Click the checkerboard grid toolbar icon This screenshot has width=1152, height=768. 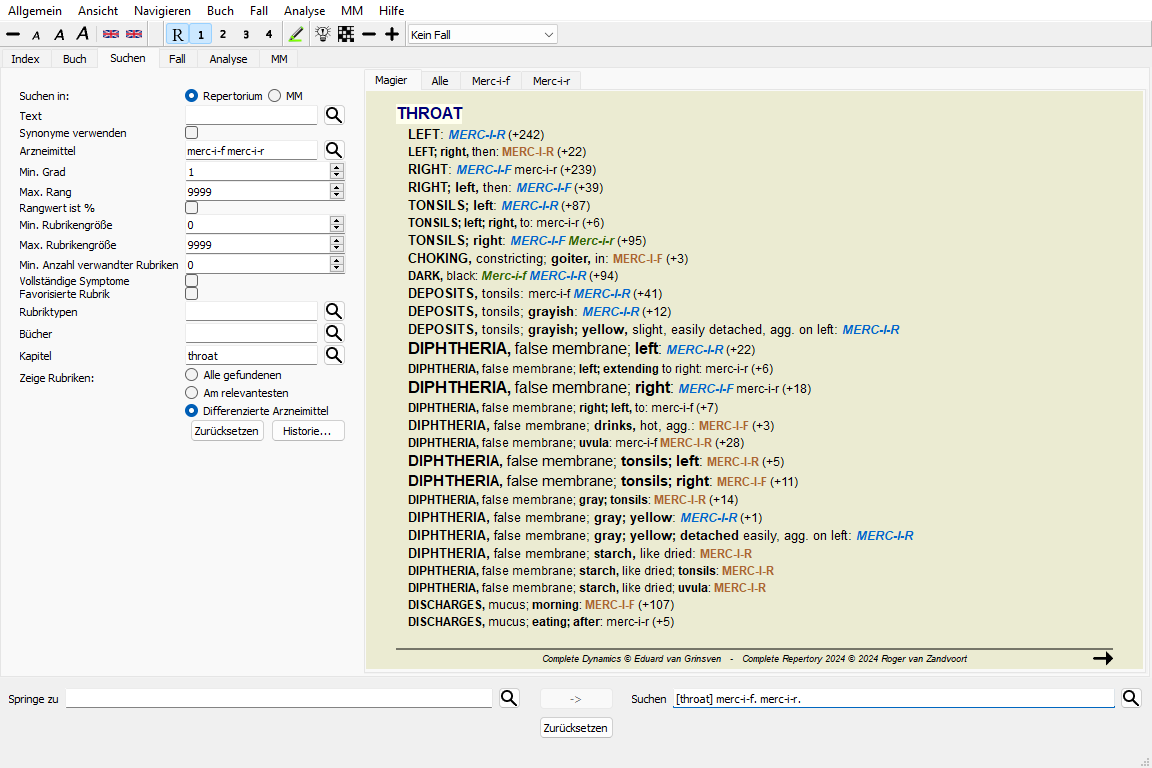[x=346, y=34]
